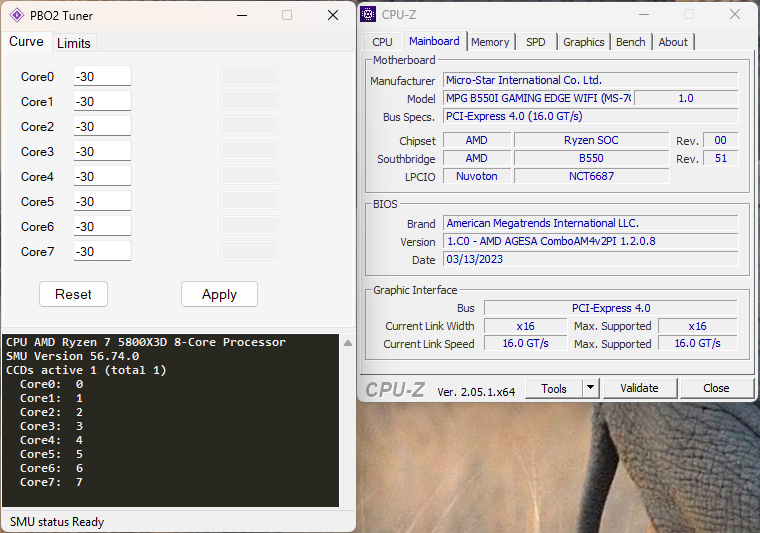Screen dimensions: 760x533
Task: Click the 'PCI-Express 4.0 (16.0 GT/s)' bus specs
Action: pyautogui.click(x=591, y=116)
